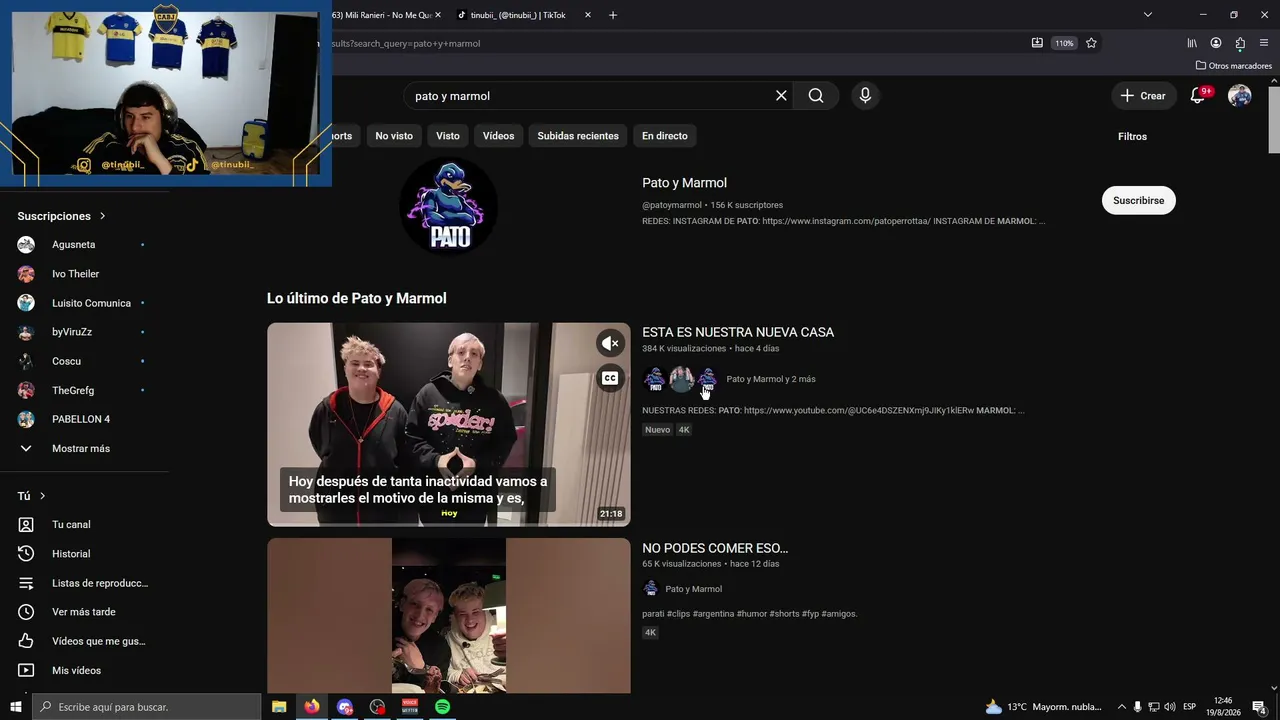Viewport: 1280px width, 720px height.
Task: Open a new browser tab
Action: click(x=613, y=15)
